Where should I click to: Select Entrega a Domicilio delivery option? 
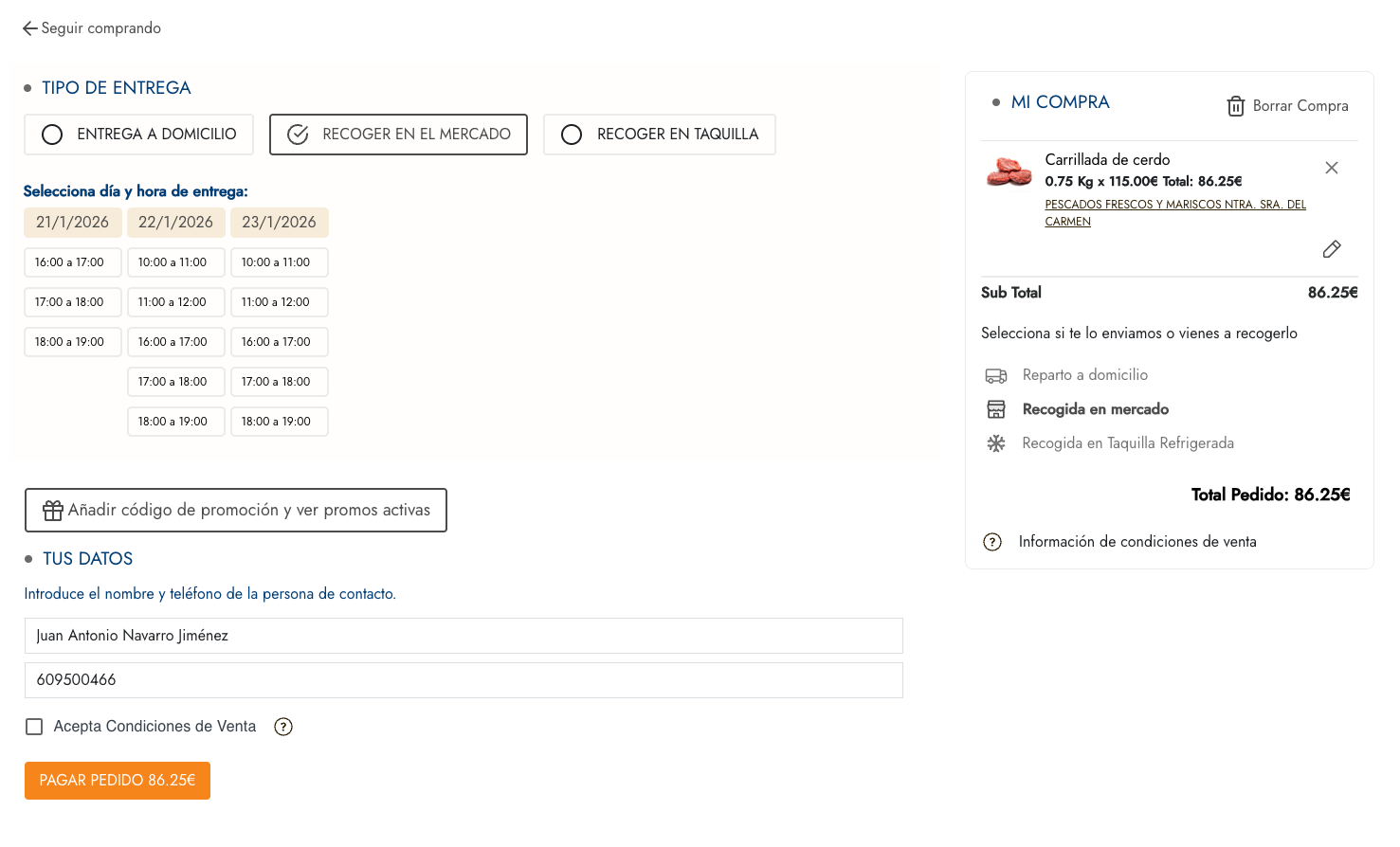click(138, 135)
